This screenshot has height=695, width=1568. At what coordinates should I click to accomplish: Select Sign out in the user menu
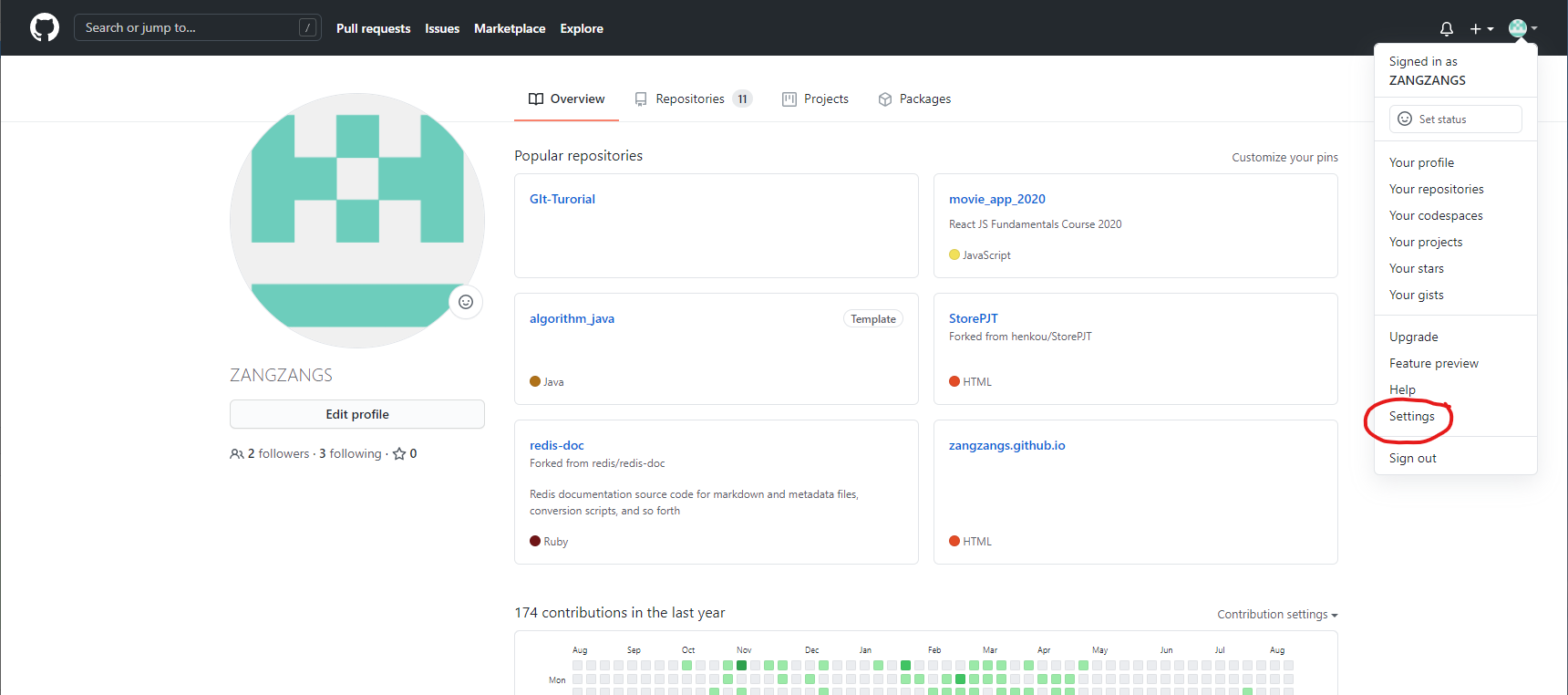click(1456, 458)
